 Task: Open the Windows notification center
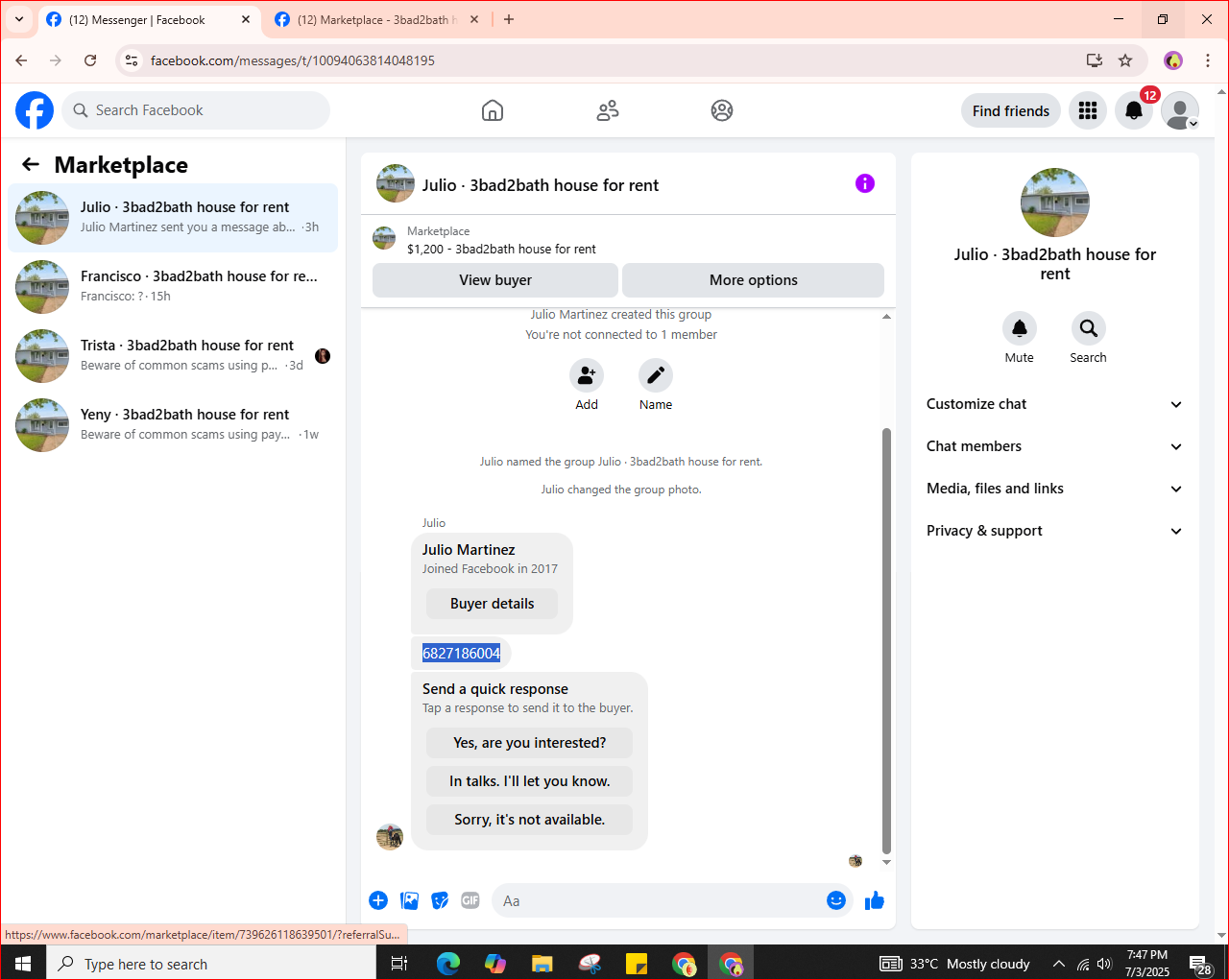1200,964
